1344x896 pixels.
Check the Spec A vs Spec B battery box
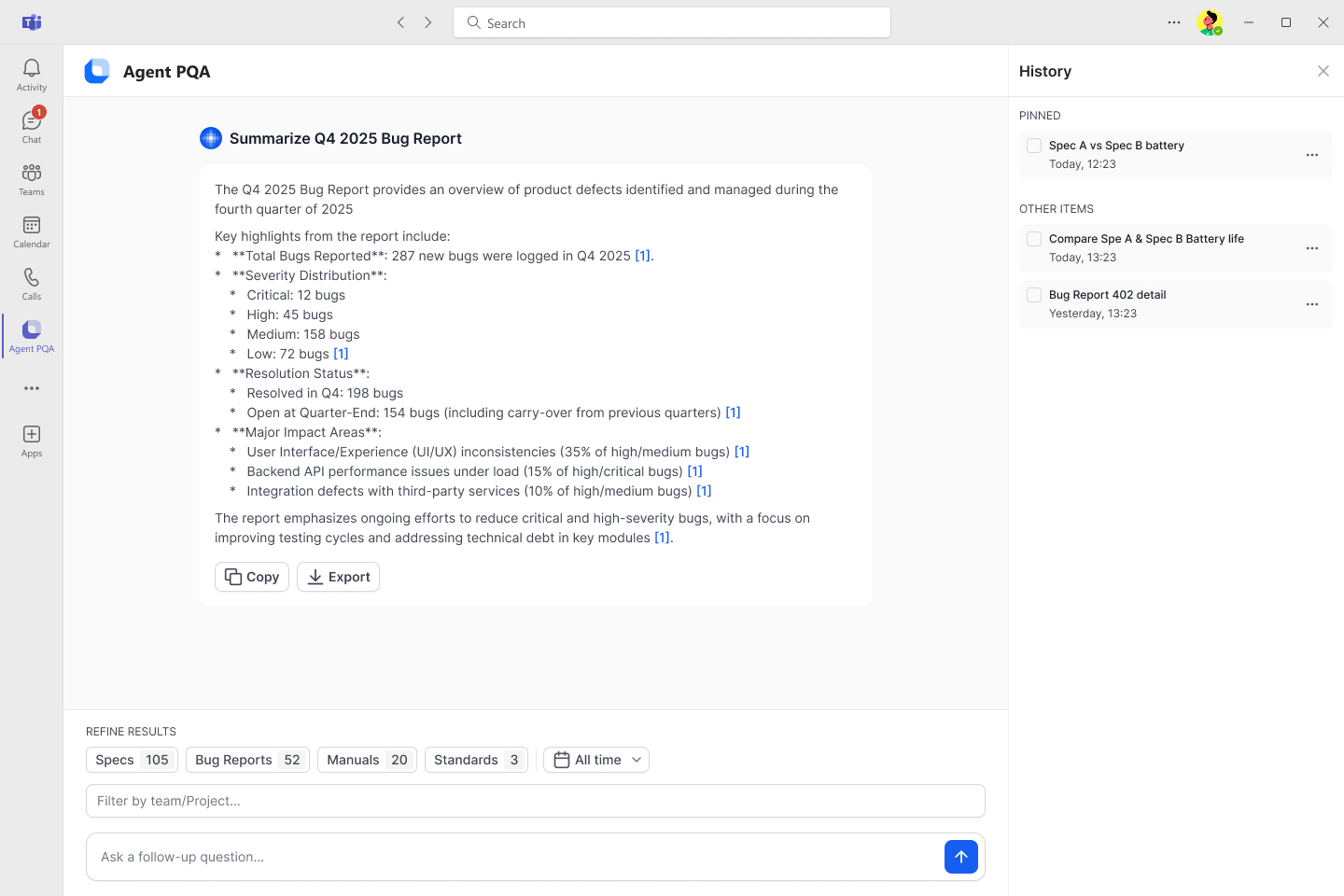pos(1034,146)
